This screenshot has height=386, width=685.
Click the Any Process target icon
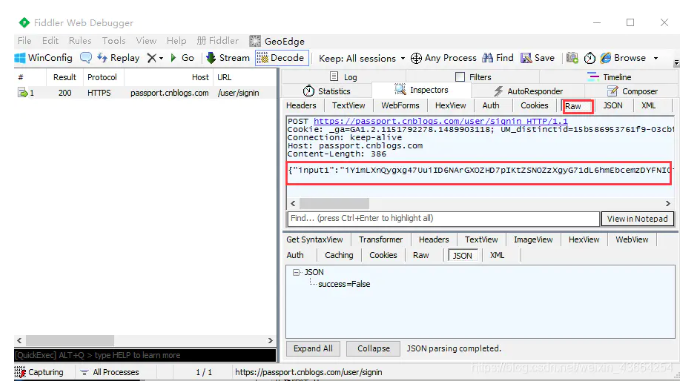(x=416, y=58)
